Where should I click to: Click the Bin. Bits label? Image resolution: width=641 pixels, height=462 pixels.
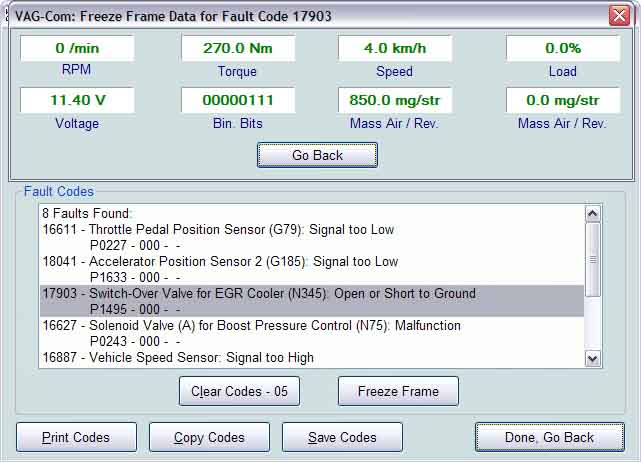(238, 123)
